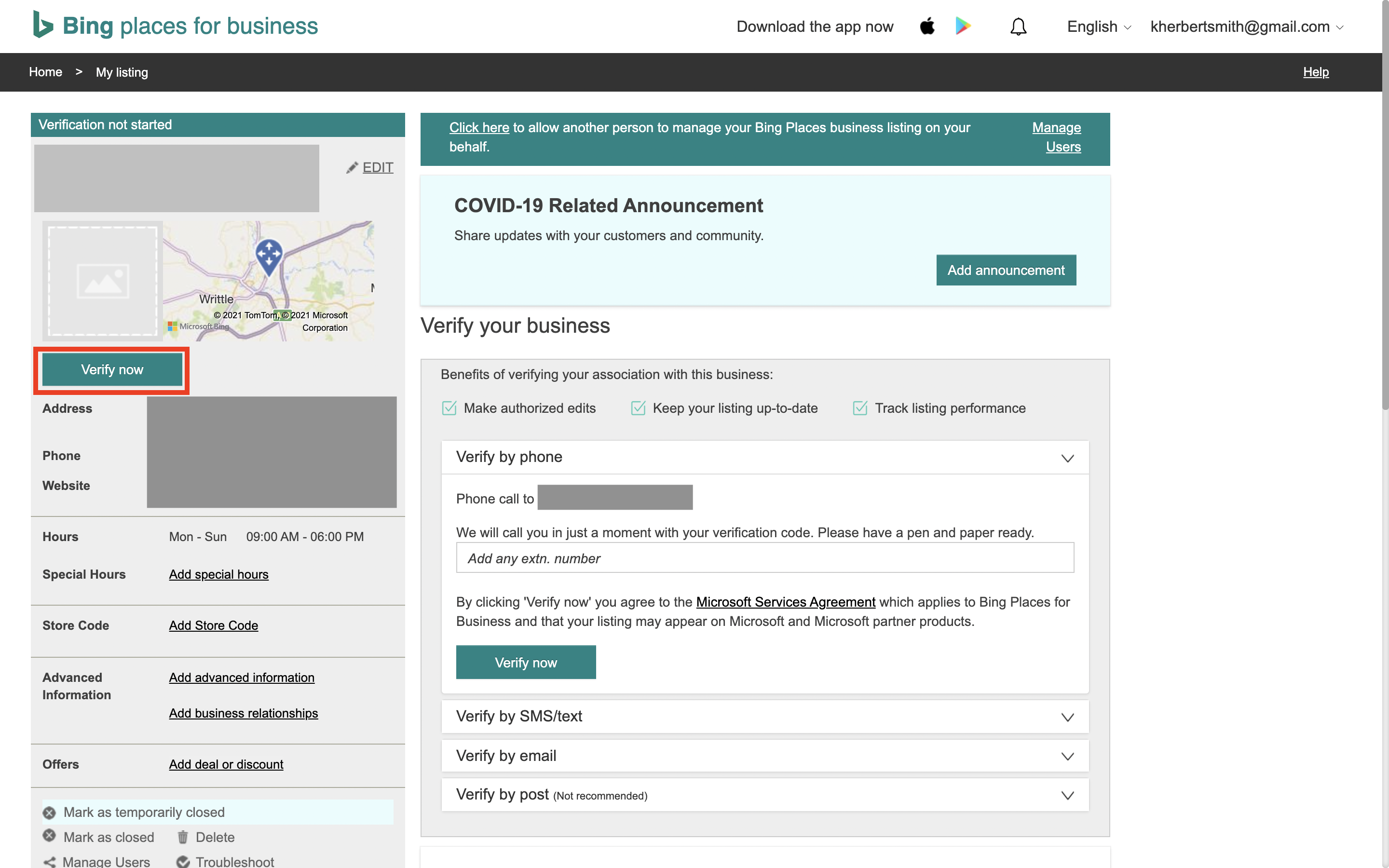Click the Keep your listing up-to-date checkmark
This screenshot has height=868, width=1389.
[x=638, y=408]
